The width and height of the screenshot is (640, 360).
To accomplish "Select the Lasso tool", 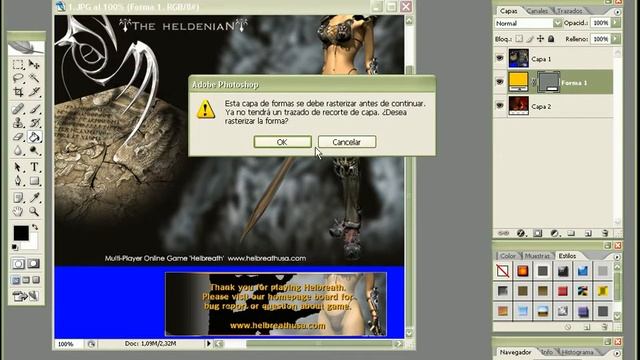I will pos(18,78).
